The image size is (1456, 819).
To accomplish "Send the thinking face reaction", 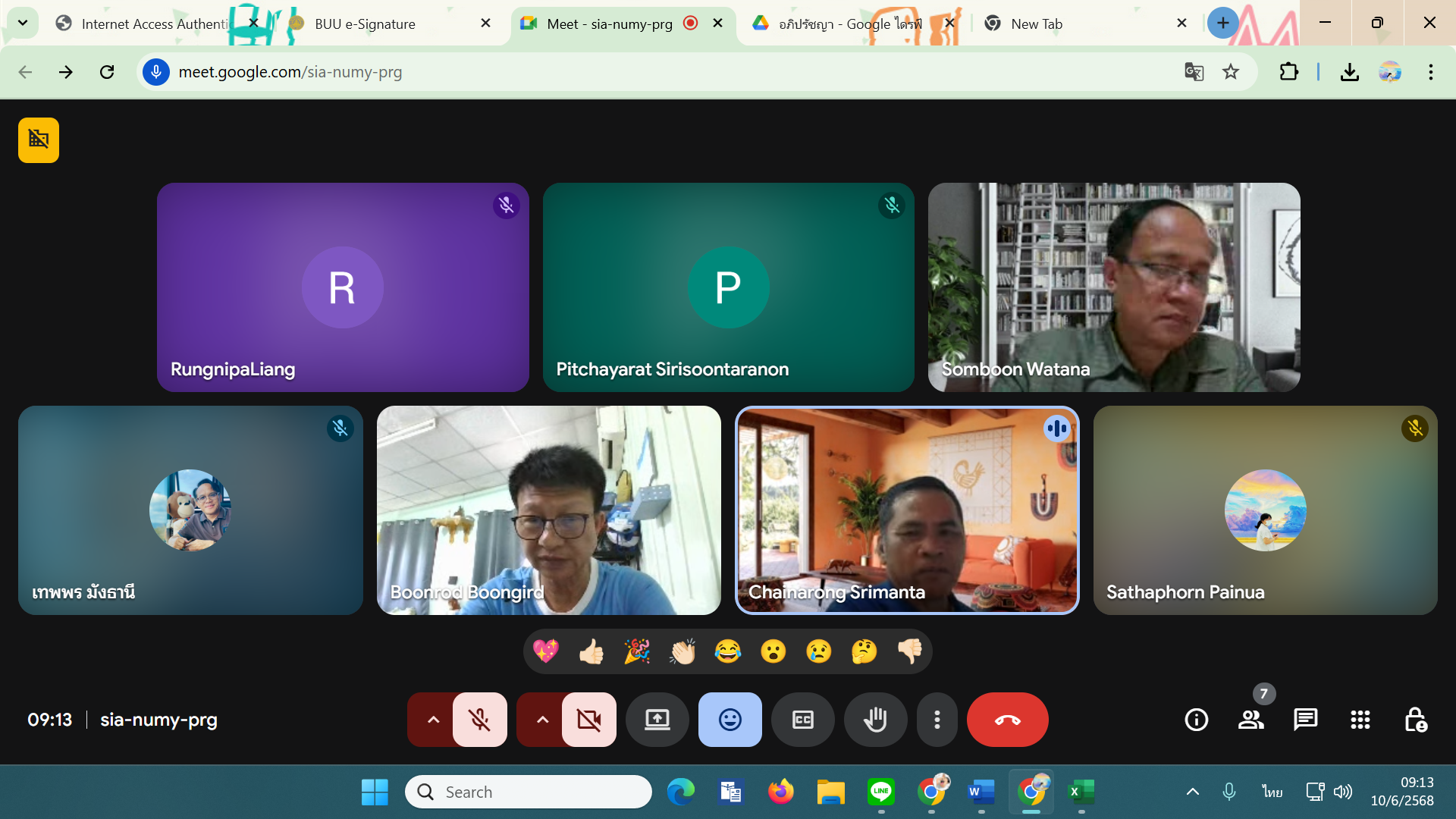I will point(864,651).
